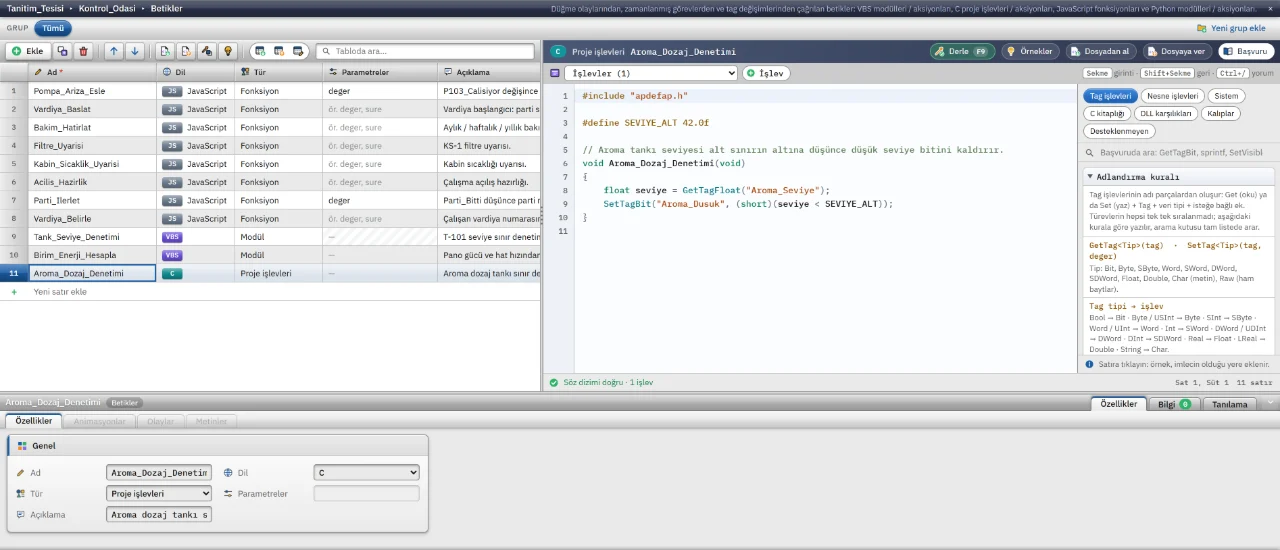
Task: Toggle the Başvuru reference panel
Action: click(1245, 51)
